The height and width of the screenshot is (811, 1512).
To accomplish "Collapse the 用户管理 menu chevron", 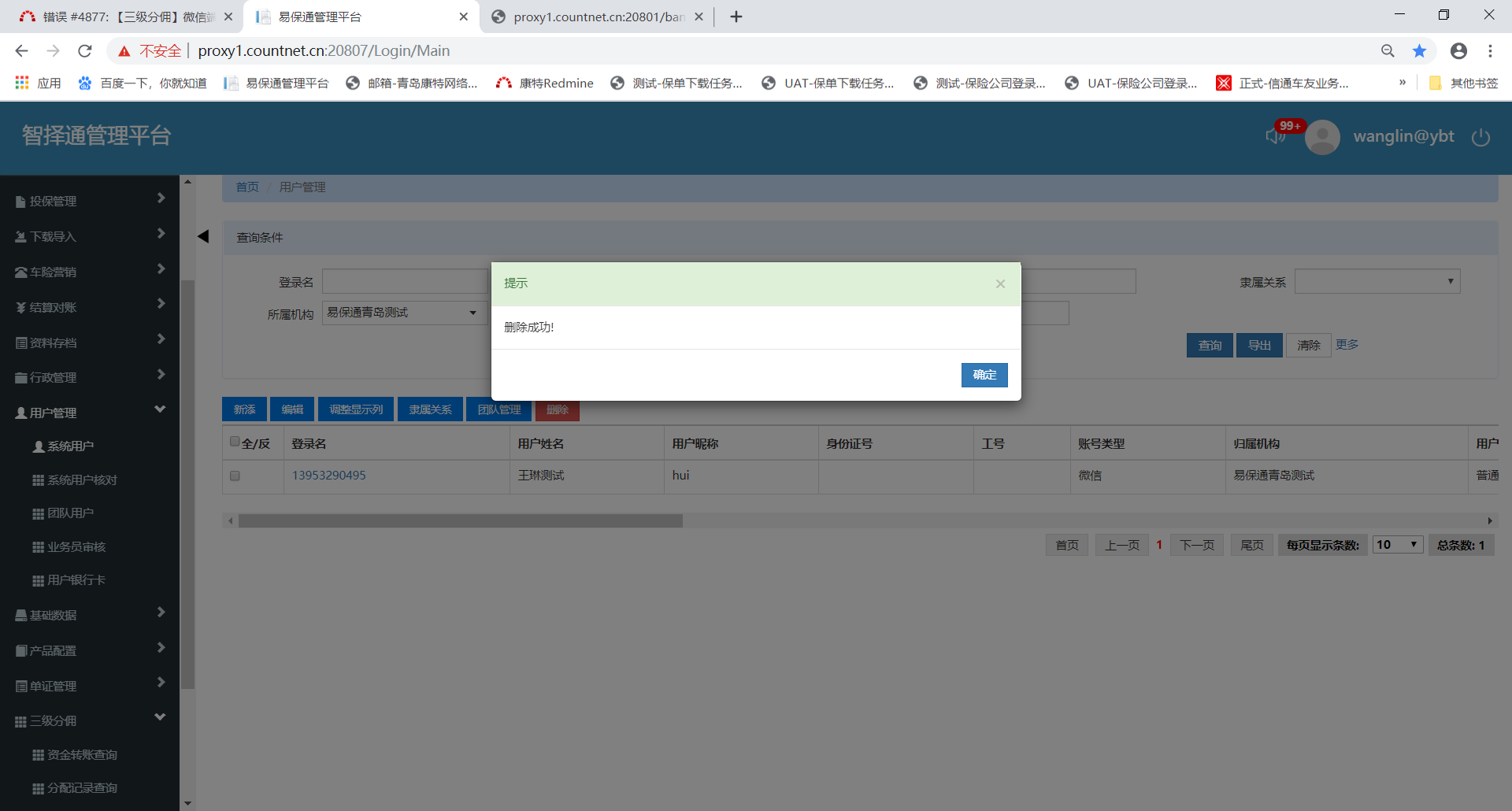I will (x=160, y=409).
